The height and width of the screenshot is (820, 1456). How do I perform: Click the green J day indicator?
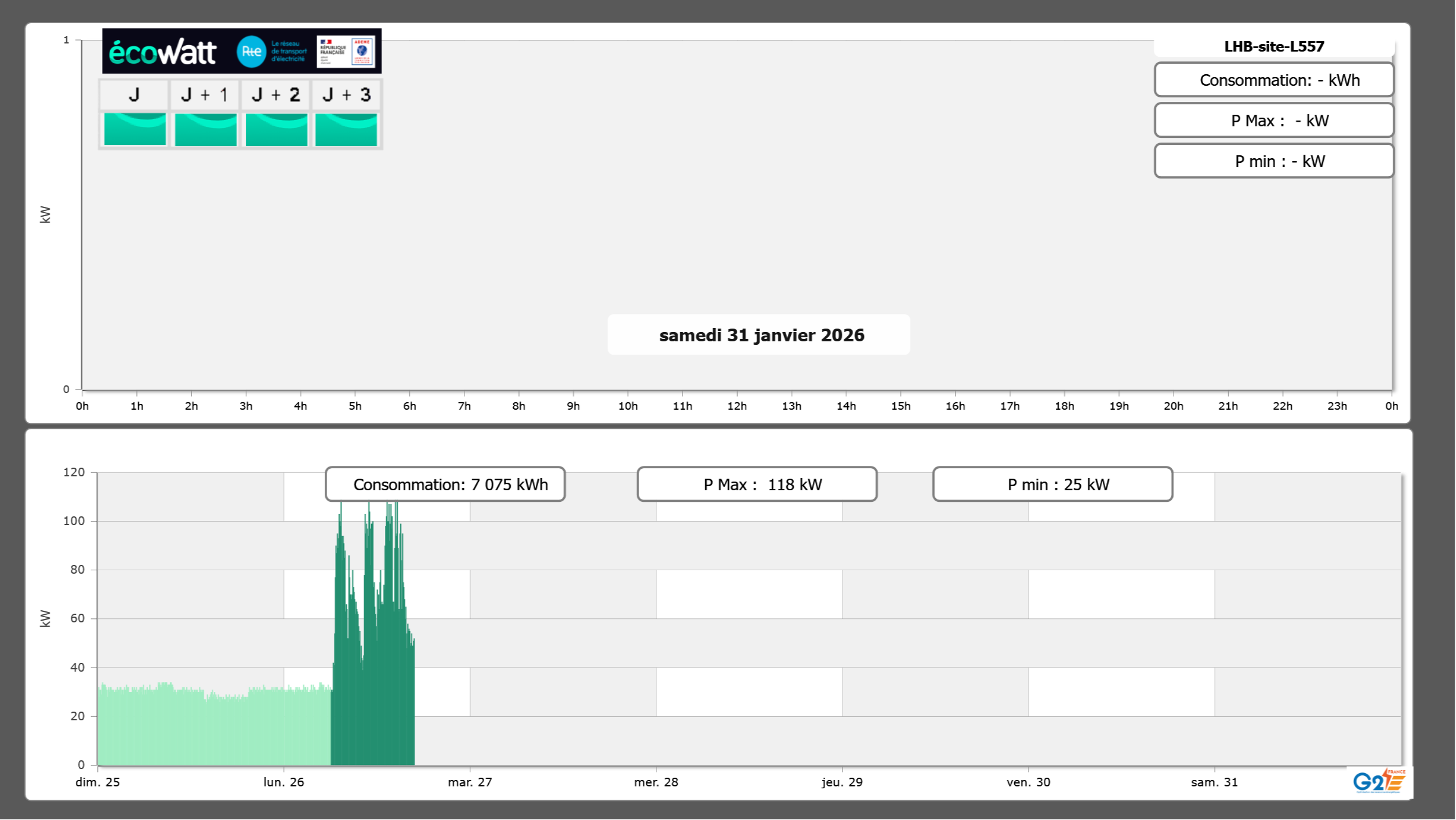tap(135, 129)
